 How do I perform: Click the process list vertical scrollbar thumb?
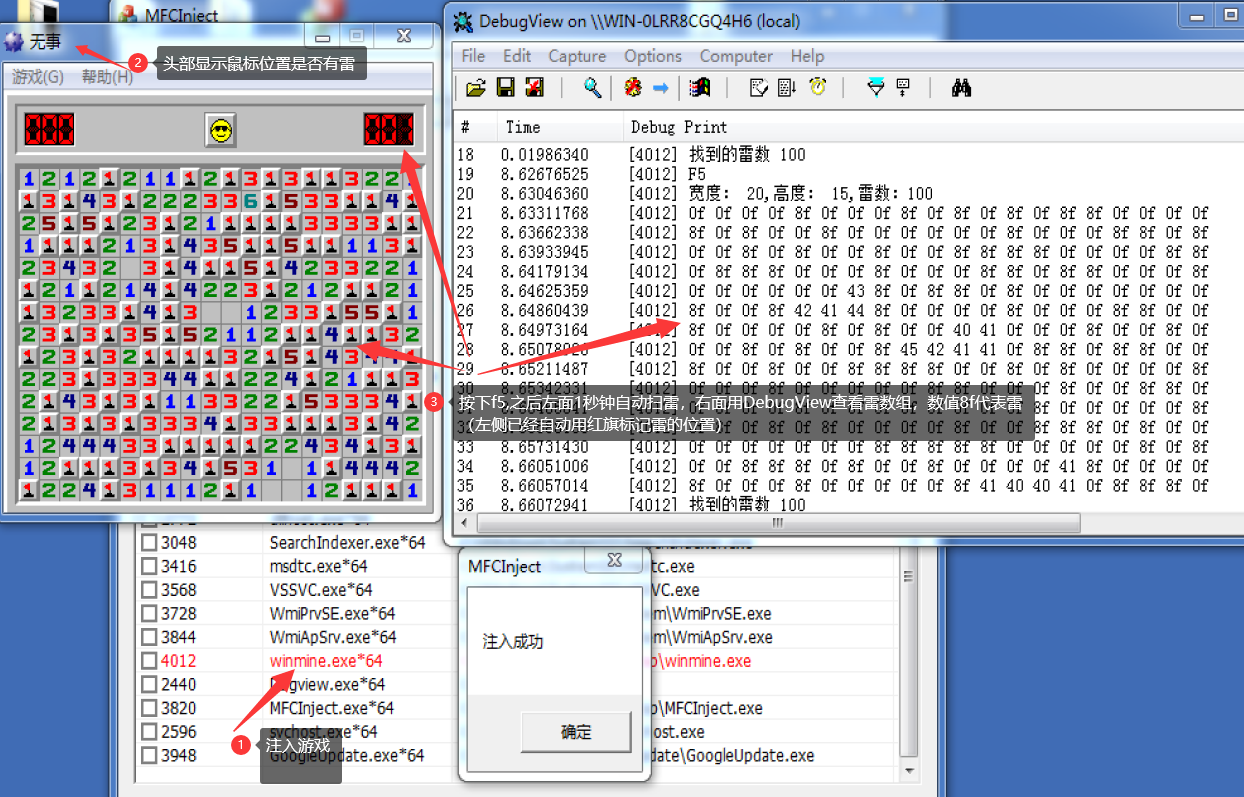coord(908,576)
